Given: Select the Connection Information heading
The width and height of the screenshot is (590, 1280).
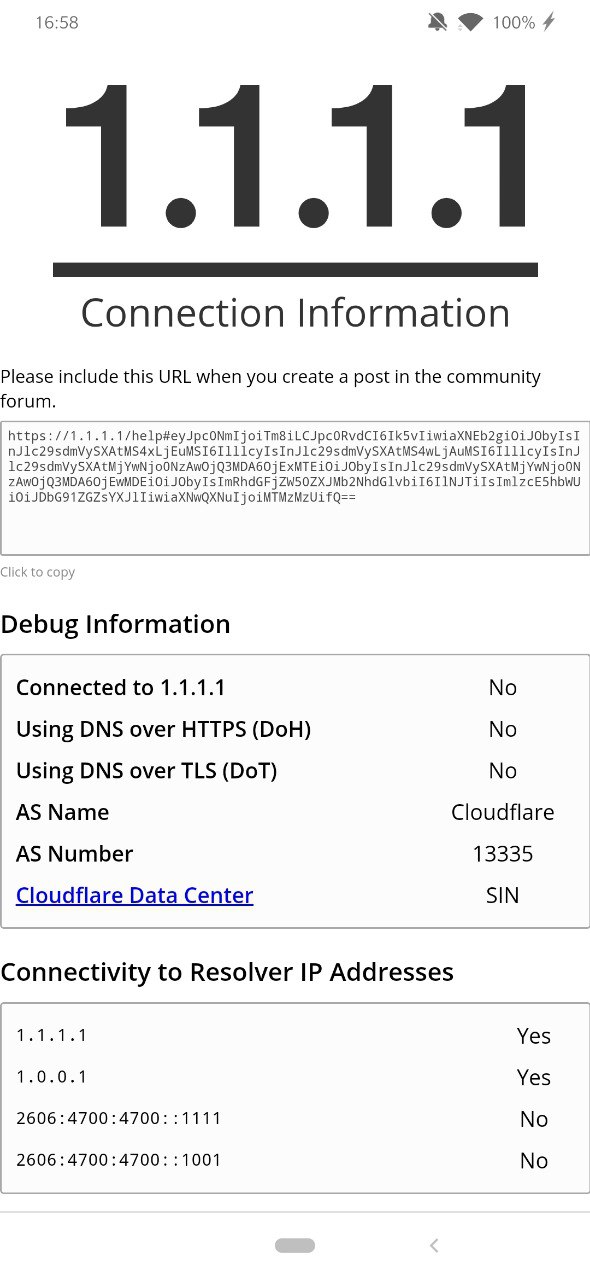Looking at the screenshot, I should 295,313.
